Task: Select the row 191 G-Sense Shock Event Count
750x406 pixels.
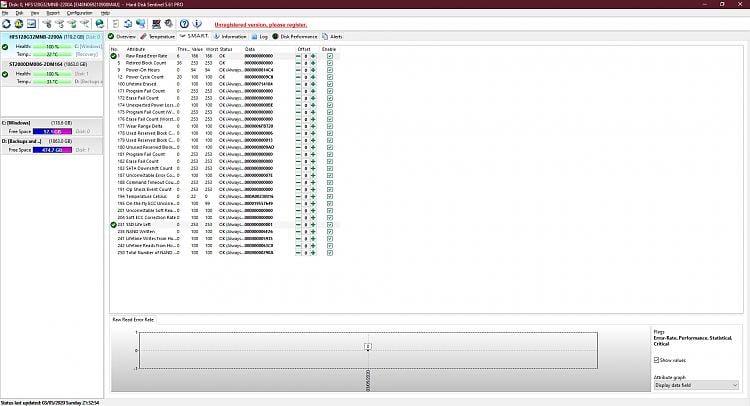Action: 225,189
